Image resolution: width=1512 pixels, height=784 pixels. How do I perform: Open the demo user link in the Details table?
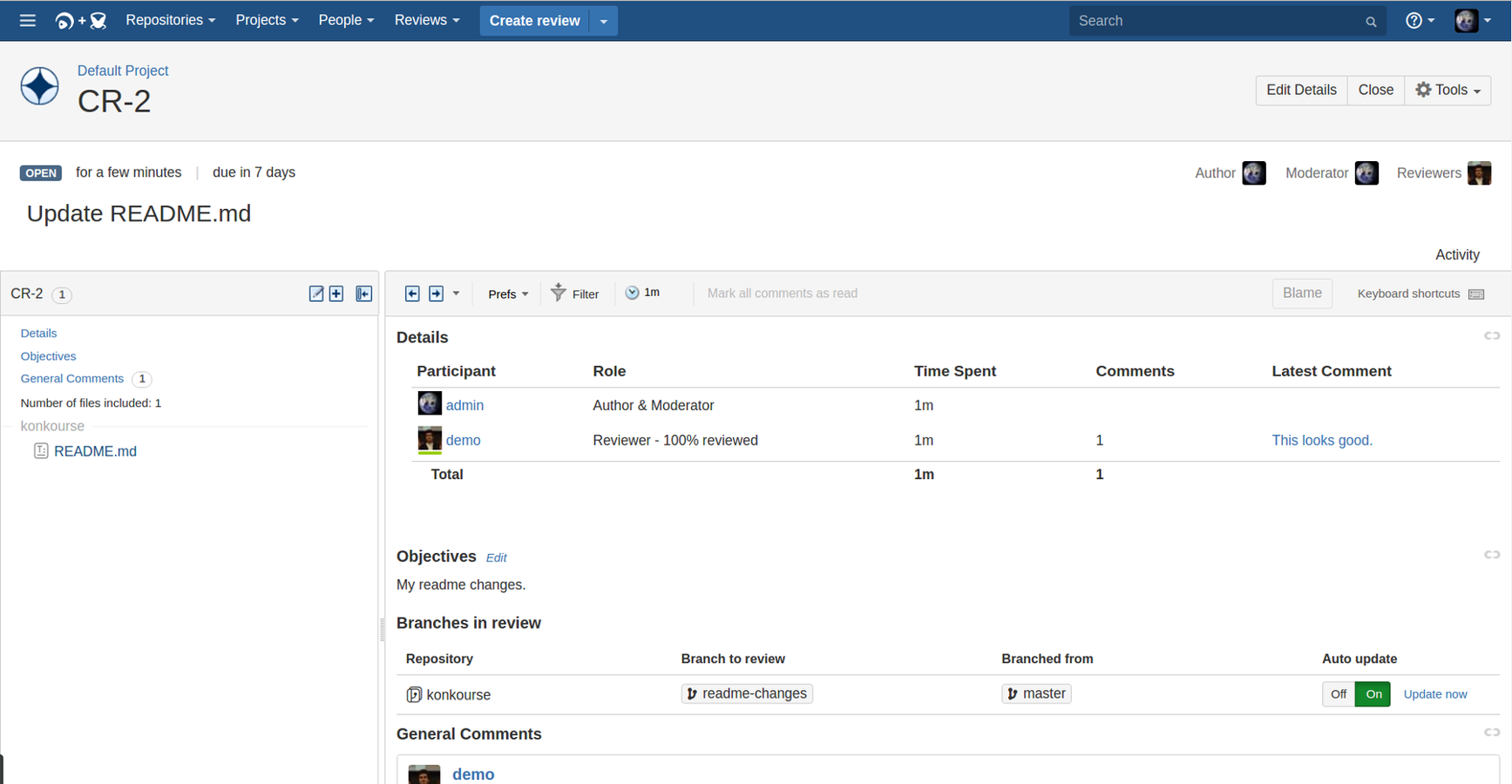click(x=463, y=440)
